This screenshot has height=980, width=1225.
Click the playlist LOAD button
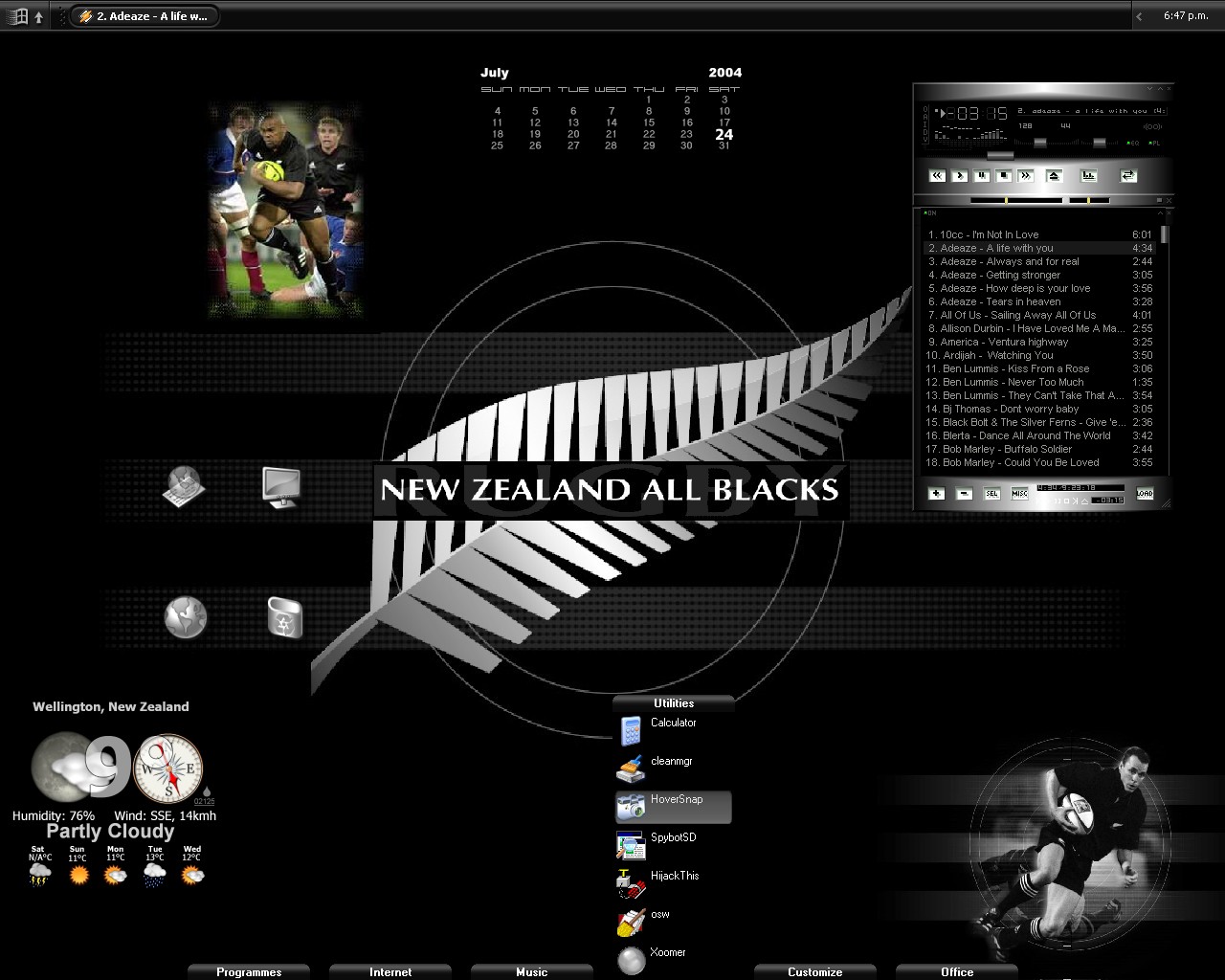point(1145,494)
